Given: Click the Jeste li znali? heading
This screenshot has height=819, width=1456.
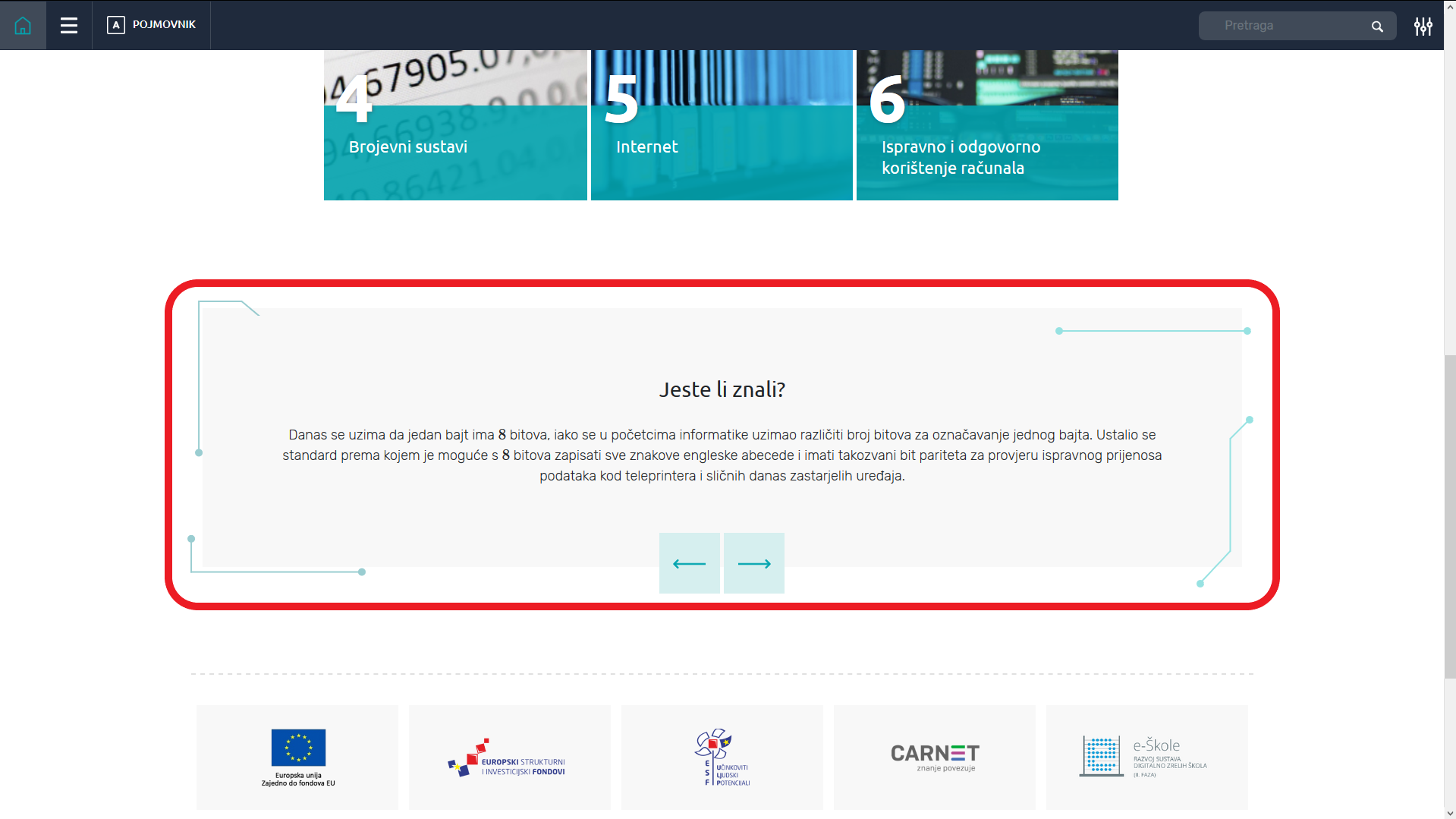Looking at the screenshot, I should pos(722,389).
